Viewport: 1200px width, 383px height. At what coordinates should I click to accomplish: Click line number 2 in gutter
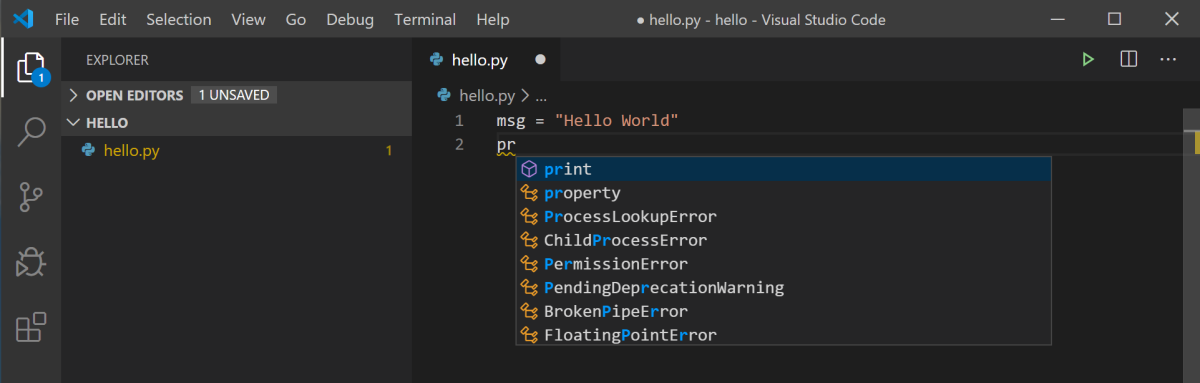click(459, 145)
